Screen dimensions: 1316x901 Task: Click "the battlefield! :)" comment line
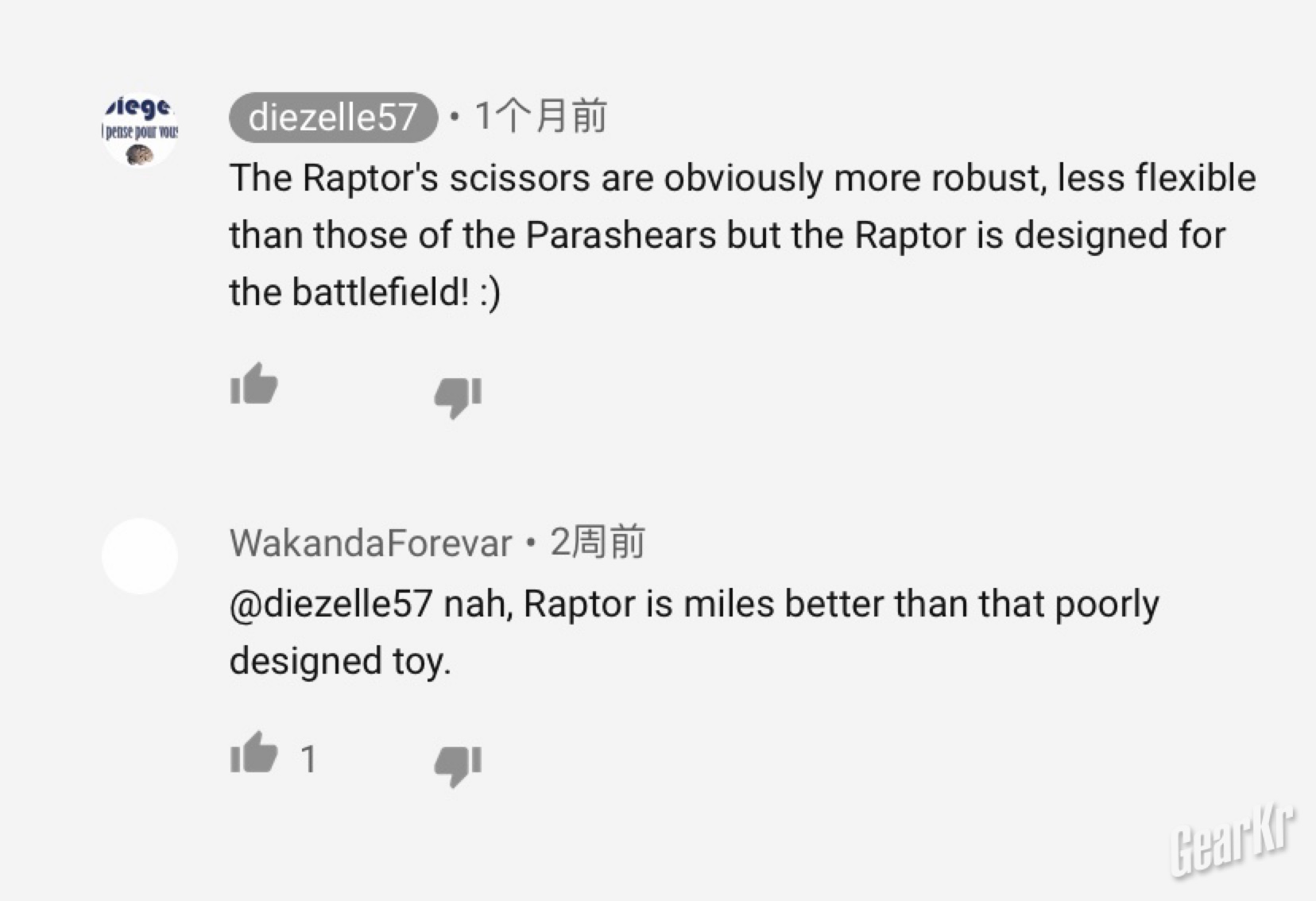pos(365,292)
